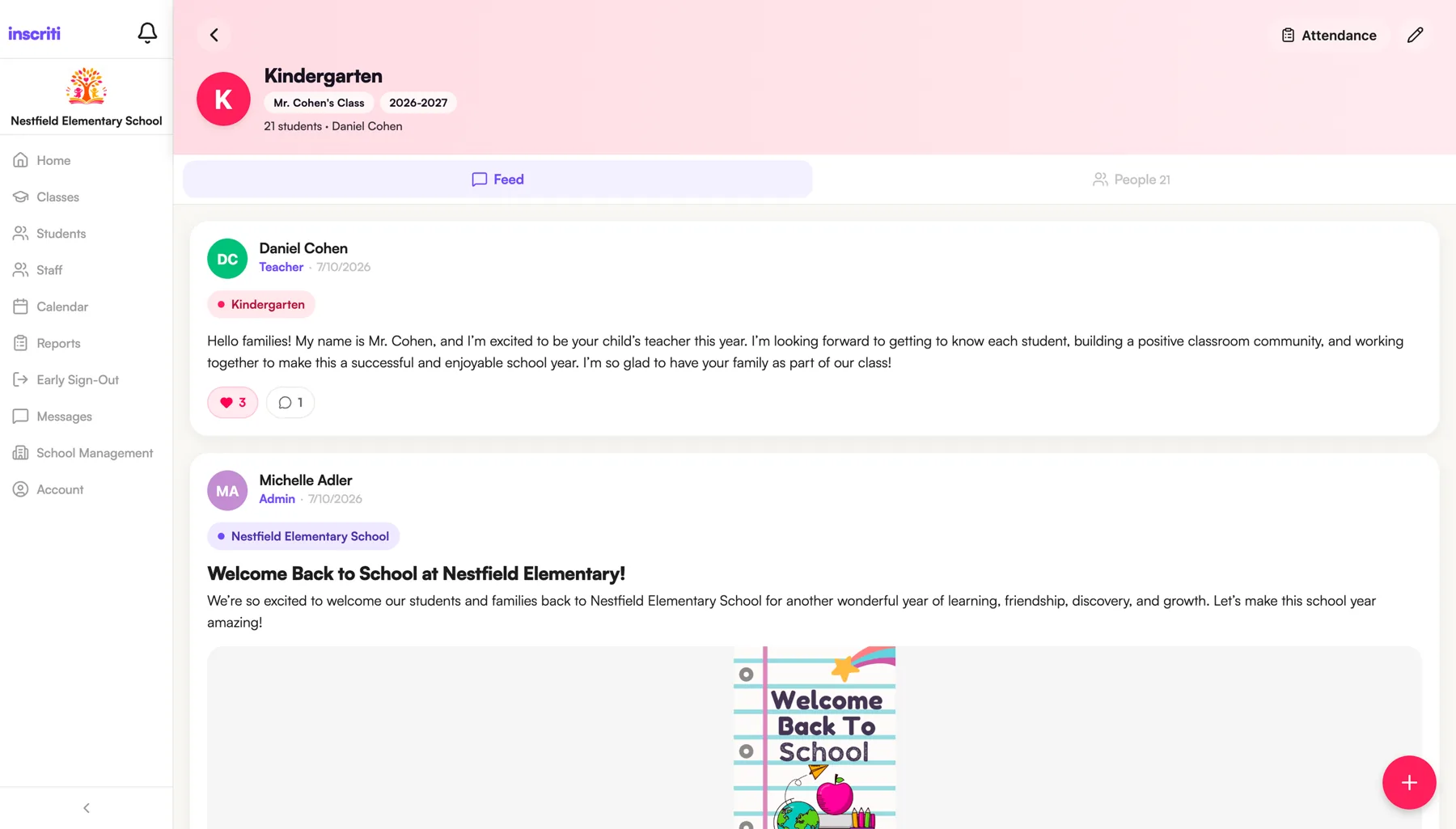Open Students in the sidebar

[x=87, y=234]
